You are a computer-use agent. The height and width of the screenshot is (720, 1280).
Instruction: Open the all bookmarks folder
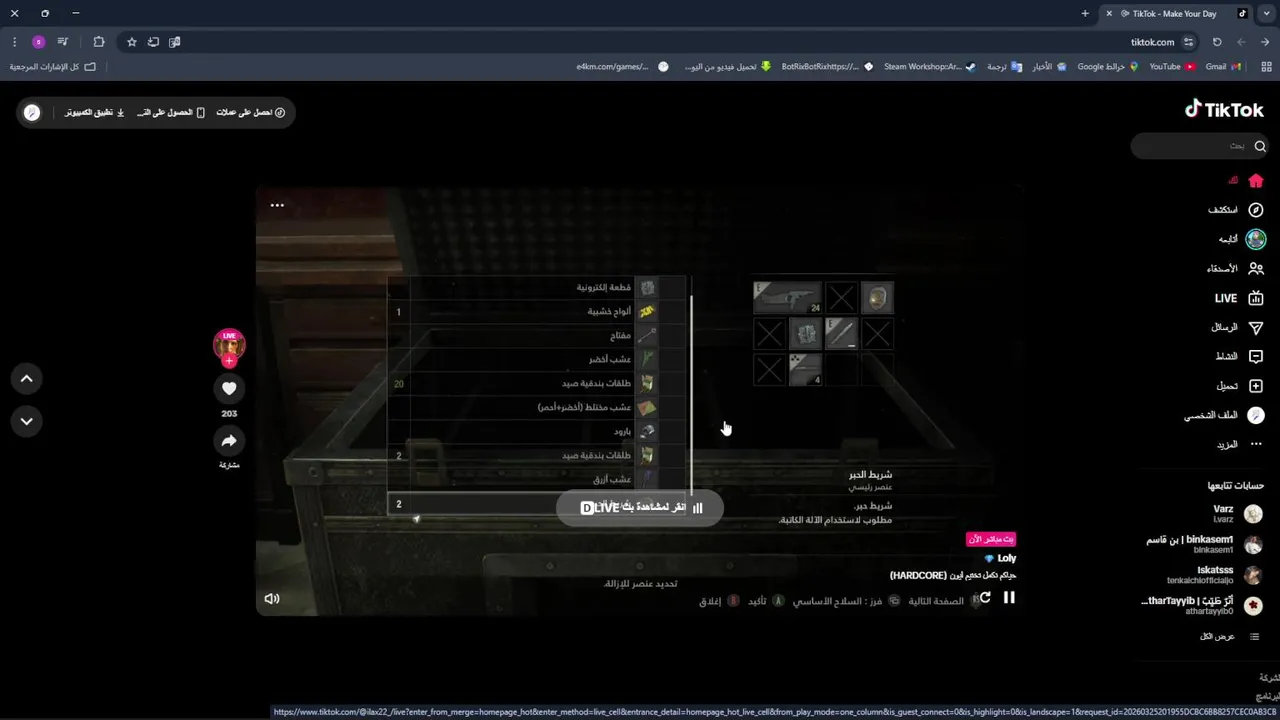[x=52, y=66]
